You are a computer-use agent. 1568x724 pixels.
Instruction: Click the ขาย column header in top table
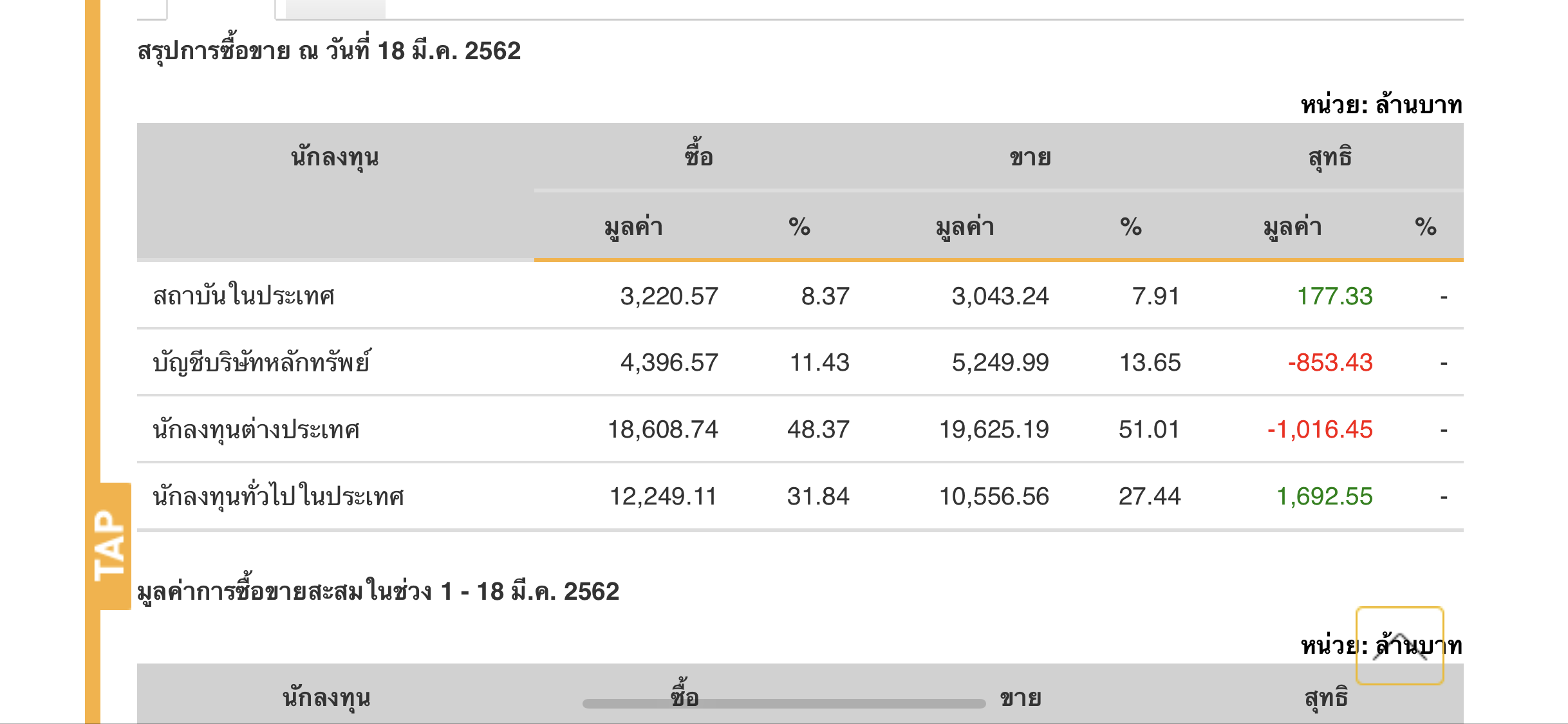point(1030,157)
